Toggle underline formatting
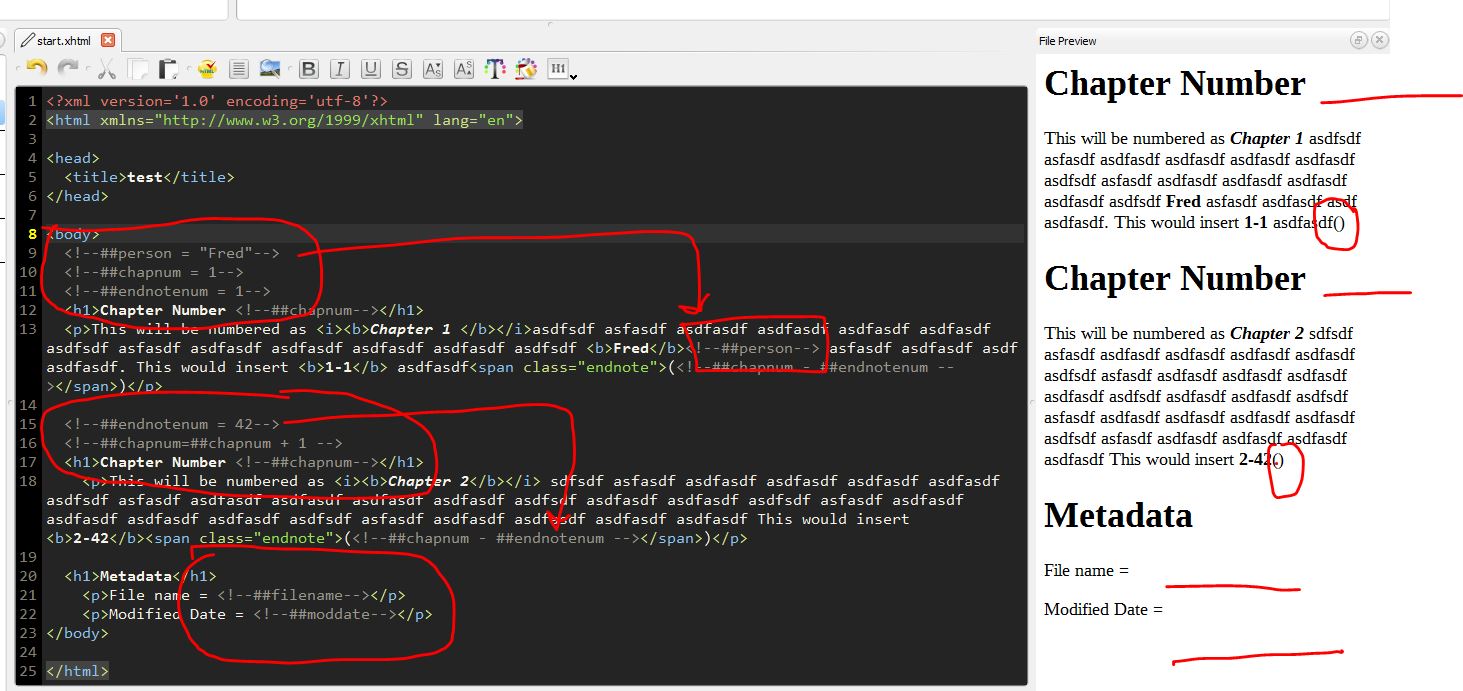The image size is (1463, 691). (x=371, y=69)
